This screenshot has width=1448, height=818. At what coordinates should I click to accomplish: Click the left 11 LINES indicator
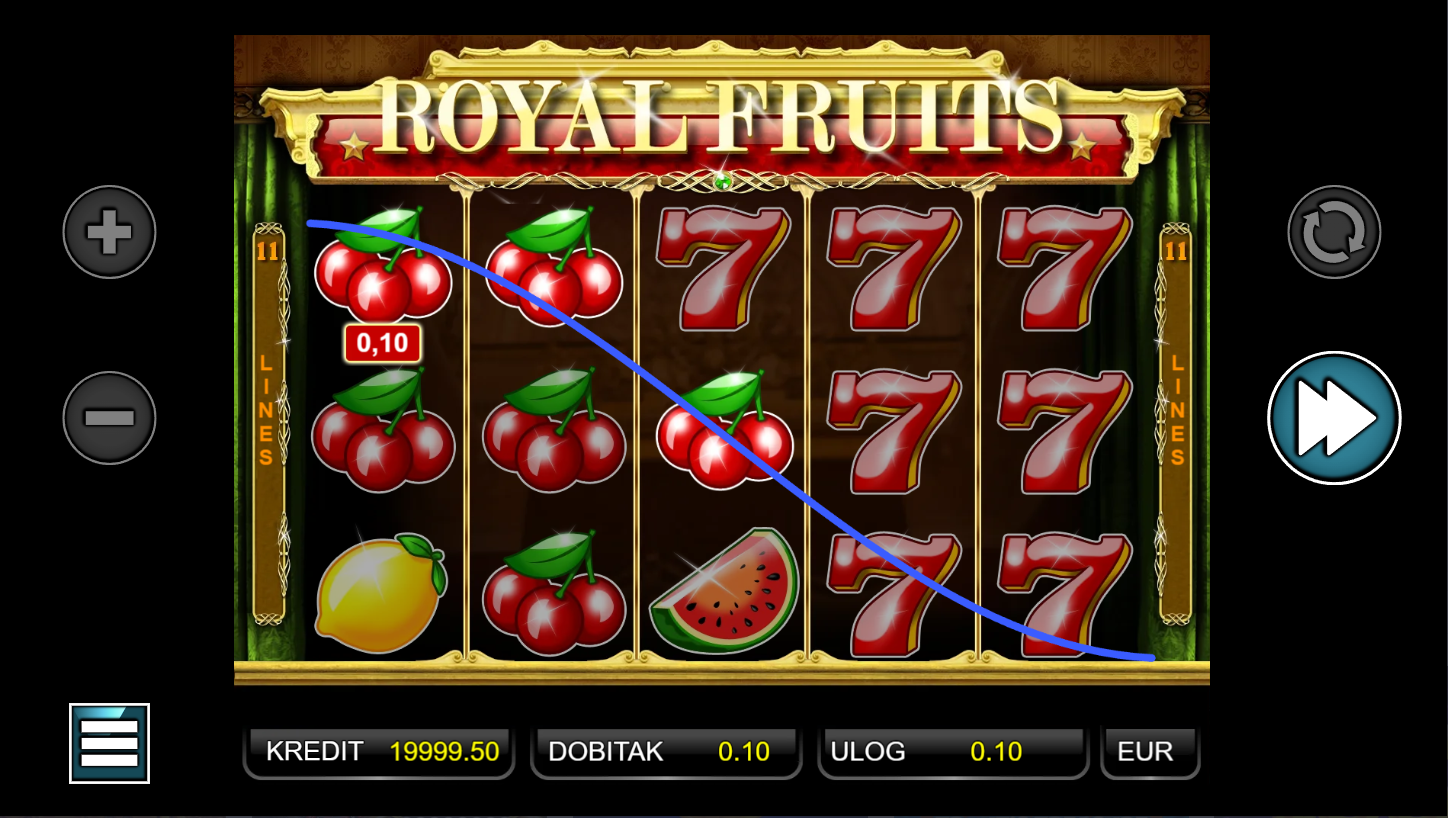(x=268, y=424)
